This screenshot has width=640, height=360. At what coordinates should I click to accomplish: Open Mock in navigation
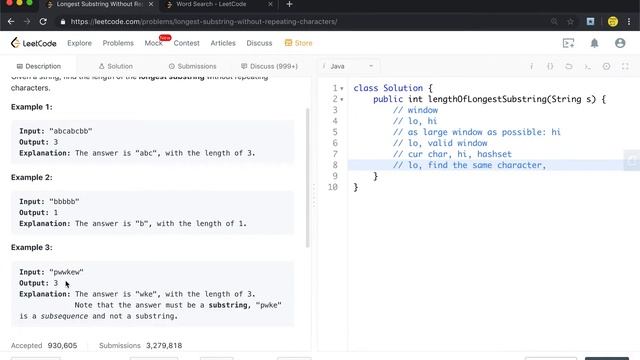(x=153, y=43)
